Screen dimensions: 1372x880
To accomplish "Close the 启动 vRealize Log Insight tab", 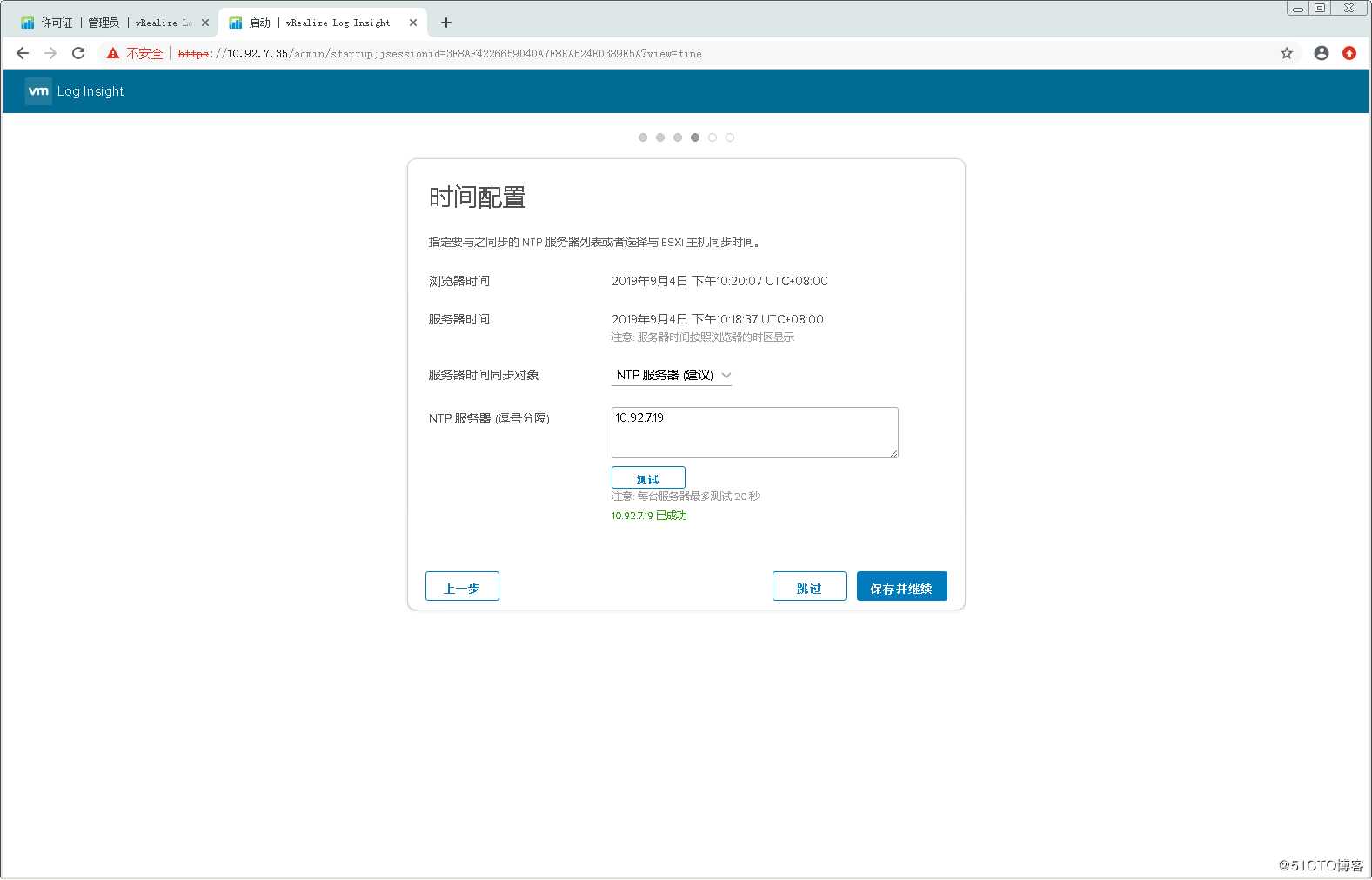I will tap(413, 23).
